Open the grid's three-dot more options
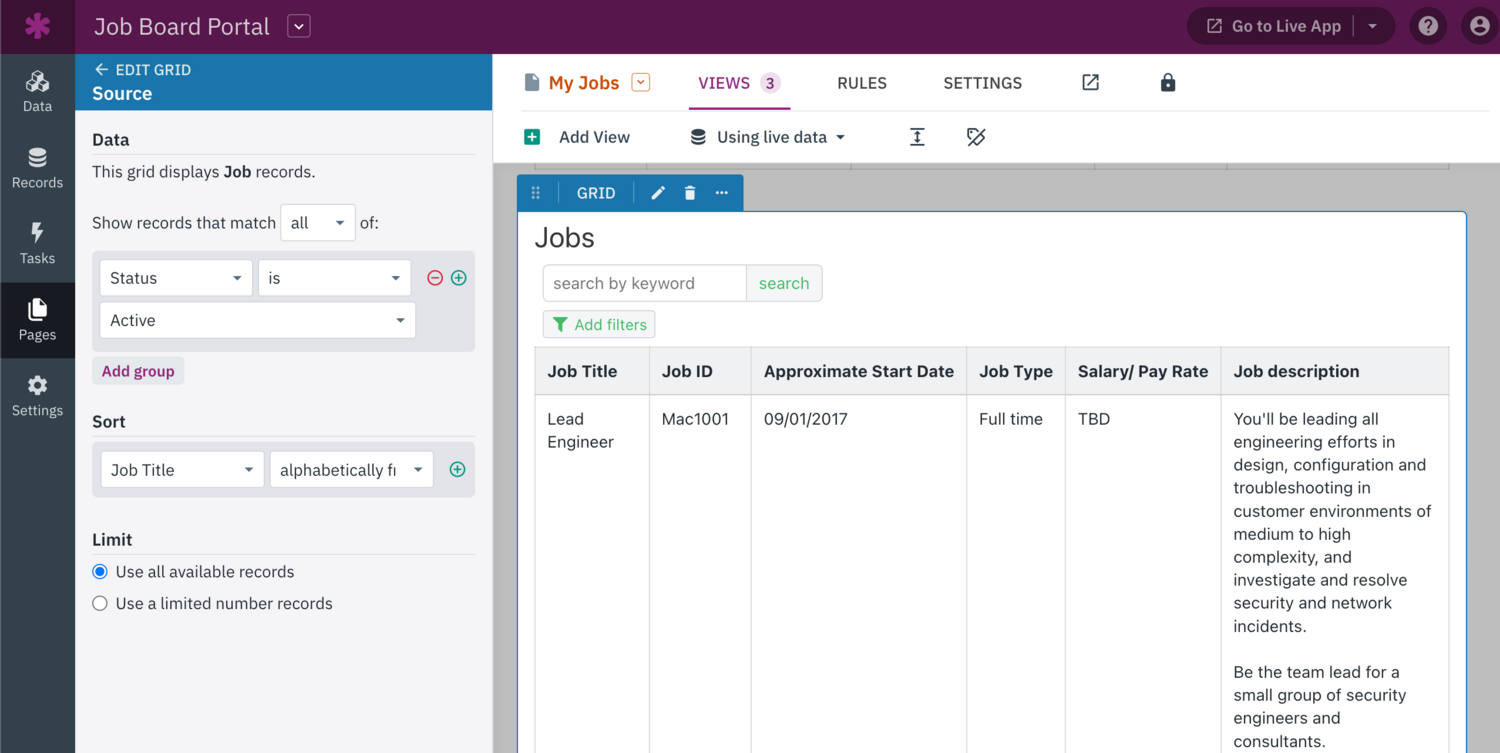Screen dimensions: 1500x753 pos(722,193)
